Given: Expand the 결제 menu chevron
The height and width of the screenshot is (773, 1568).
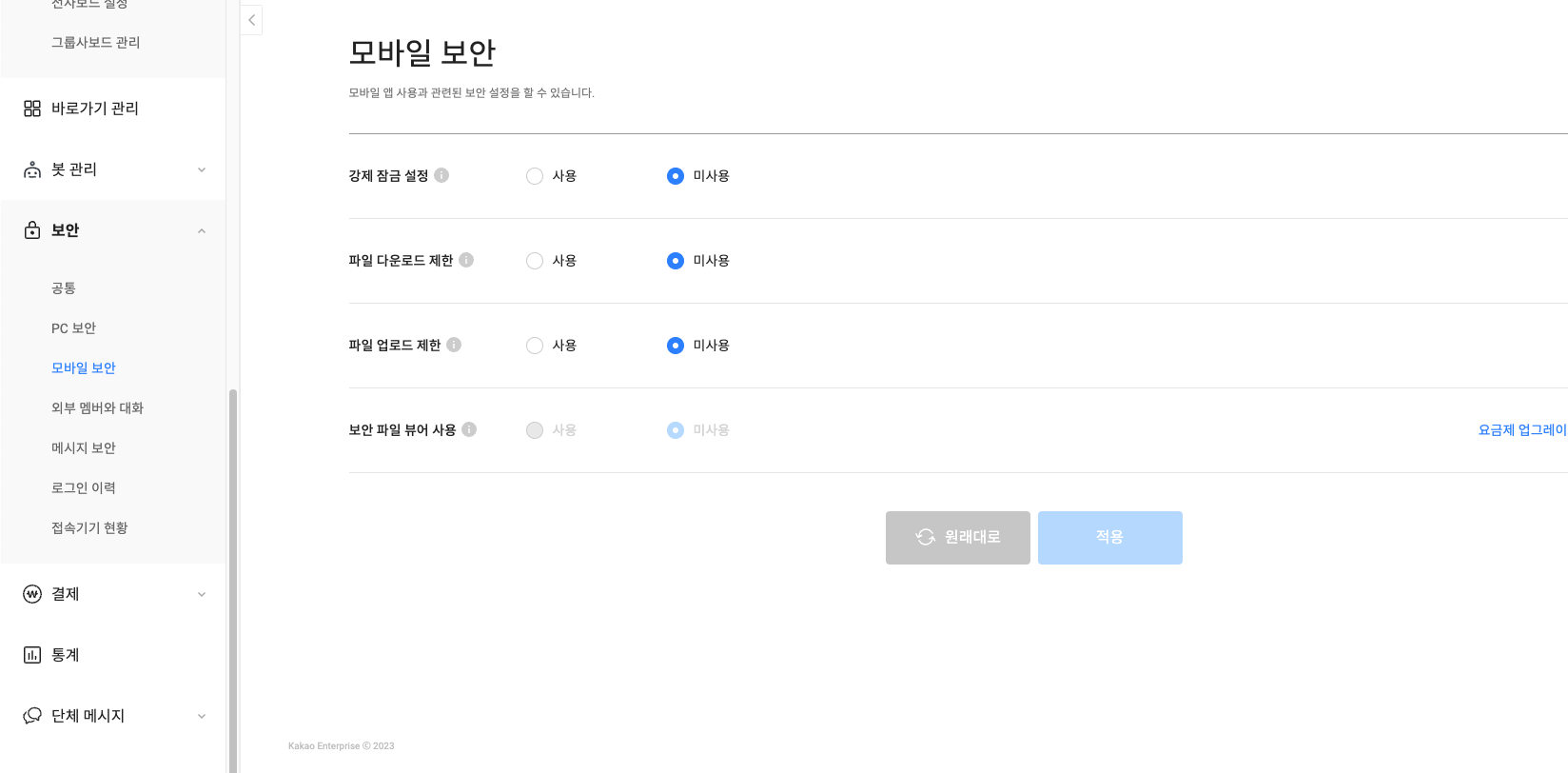Looking at the screenshot, I should point(202,595).
